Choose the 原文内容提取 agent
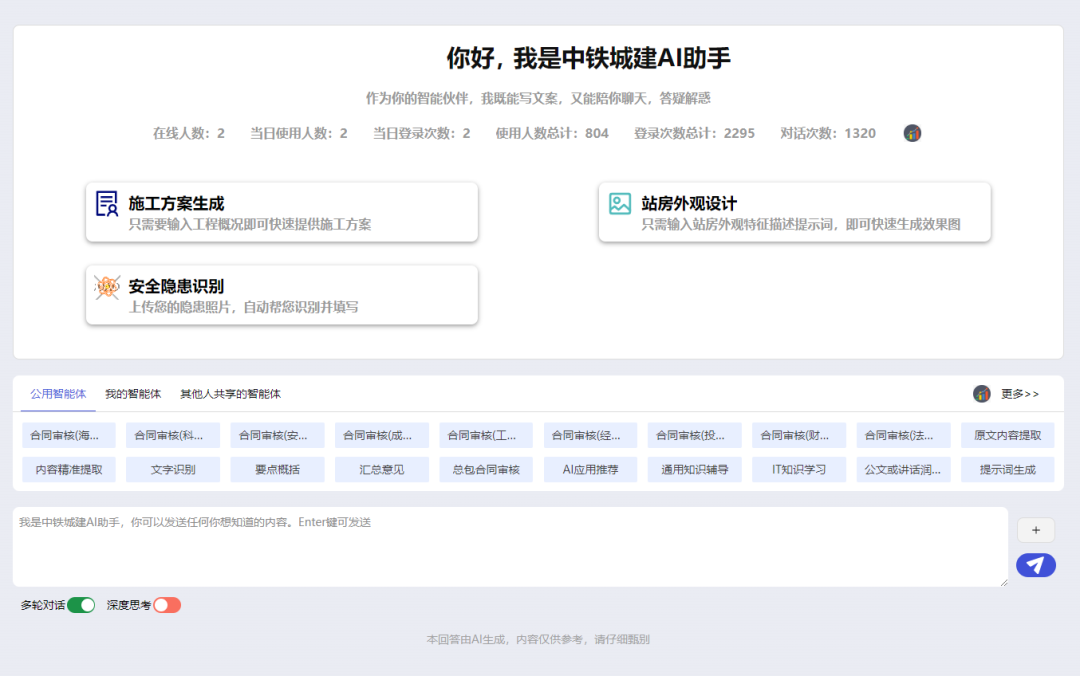Image resolution: width=1080 pixels, height=676 pixels. point(1008,436)
